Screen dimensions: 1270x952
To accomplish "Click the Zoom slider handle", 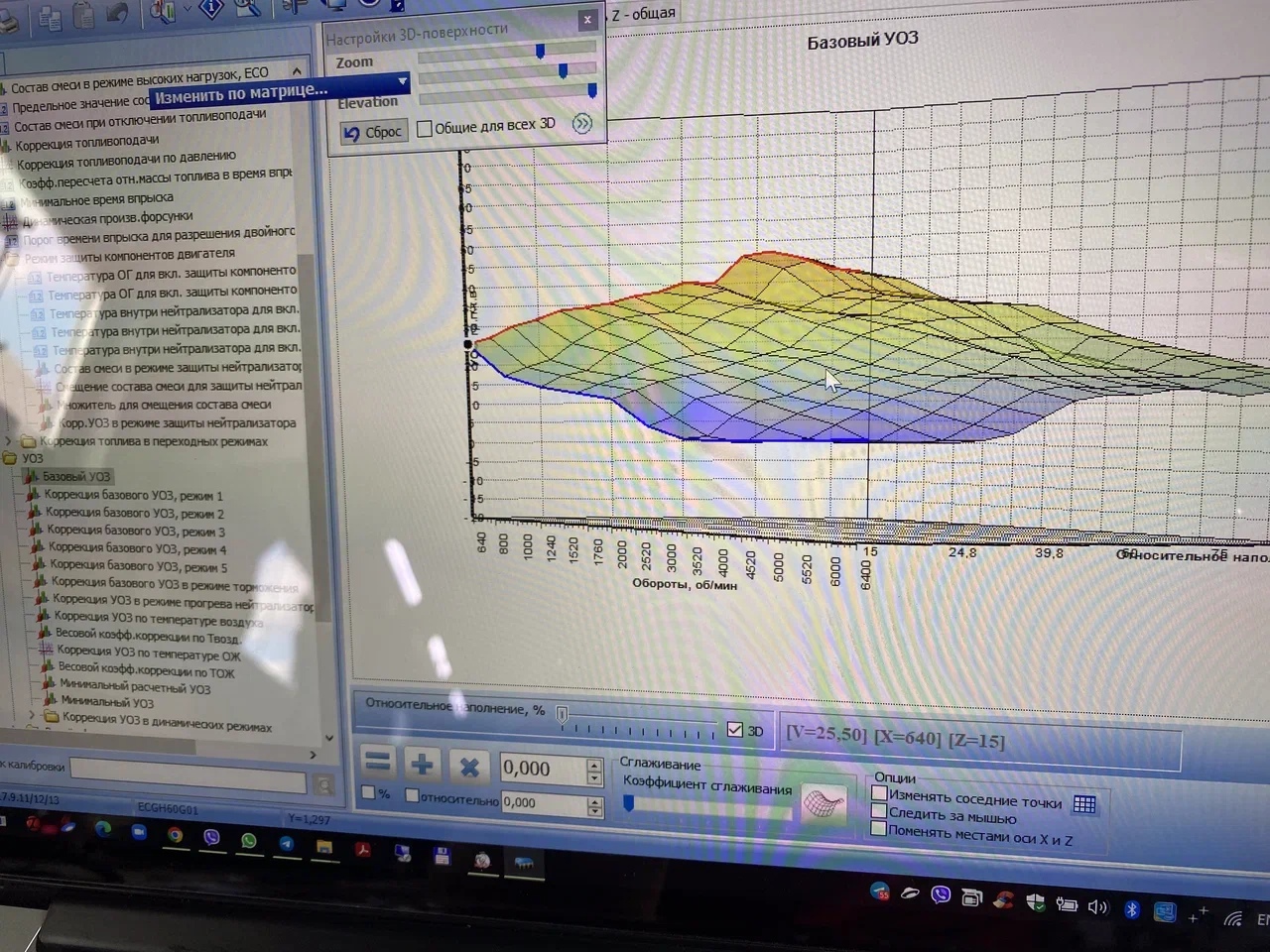I will pyautogui.click(x=541, y=51).
